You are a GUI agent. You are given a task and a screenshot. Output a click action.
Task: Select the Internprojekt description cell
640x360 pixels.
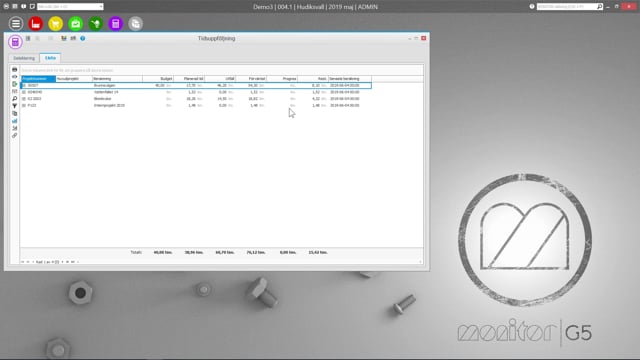pos(109,105)
